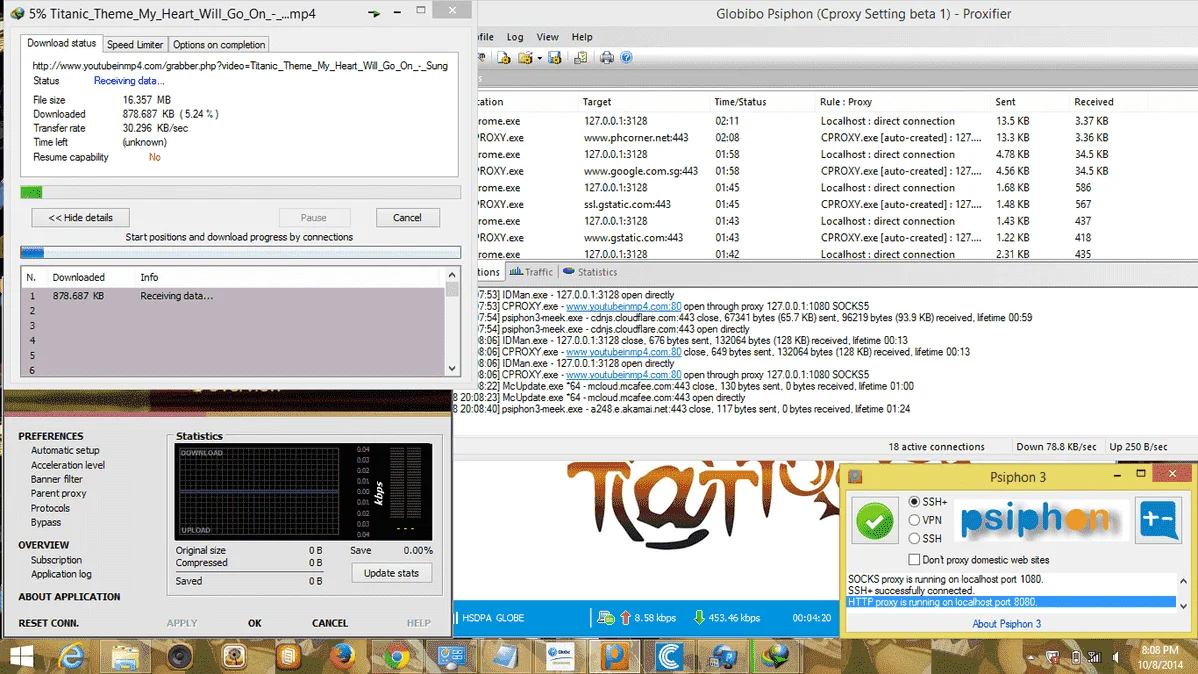
Task: Open Google Chrome from the taskbar
Action: point(396,656)
